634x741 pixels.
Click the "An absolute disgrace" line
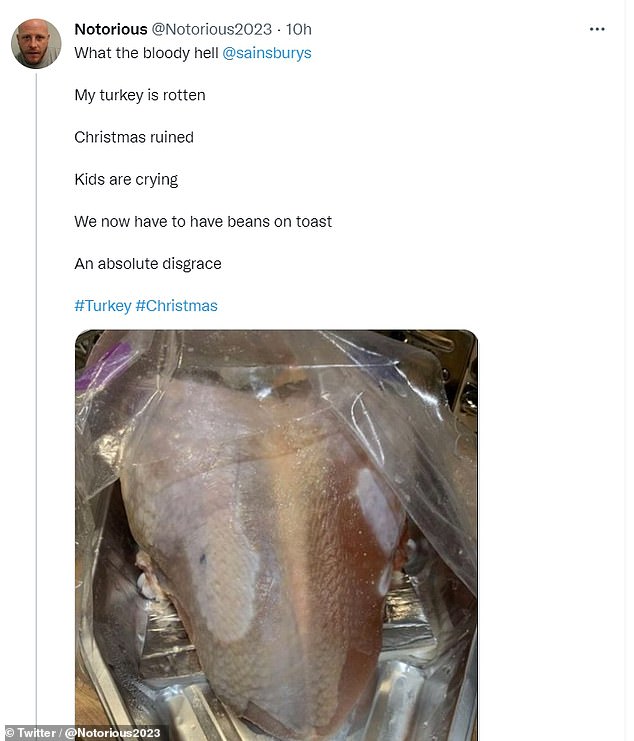(x=148, y=264)
